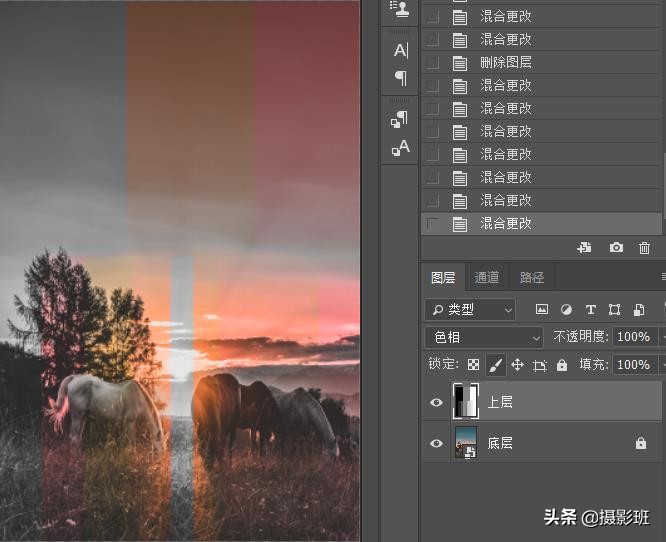Select the highlighted last 混合更改 history state

pos(542,224)
